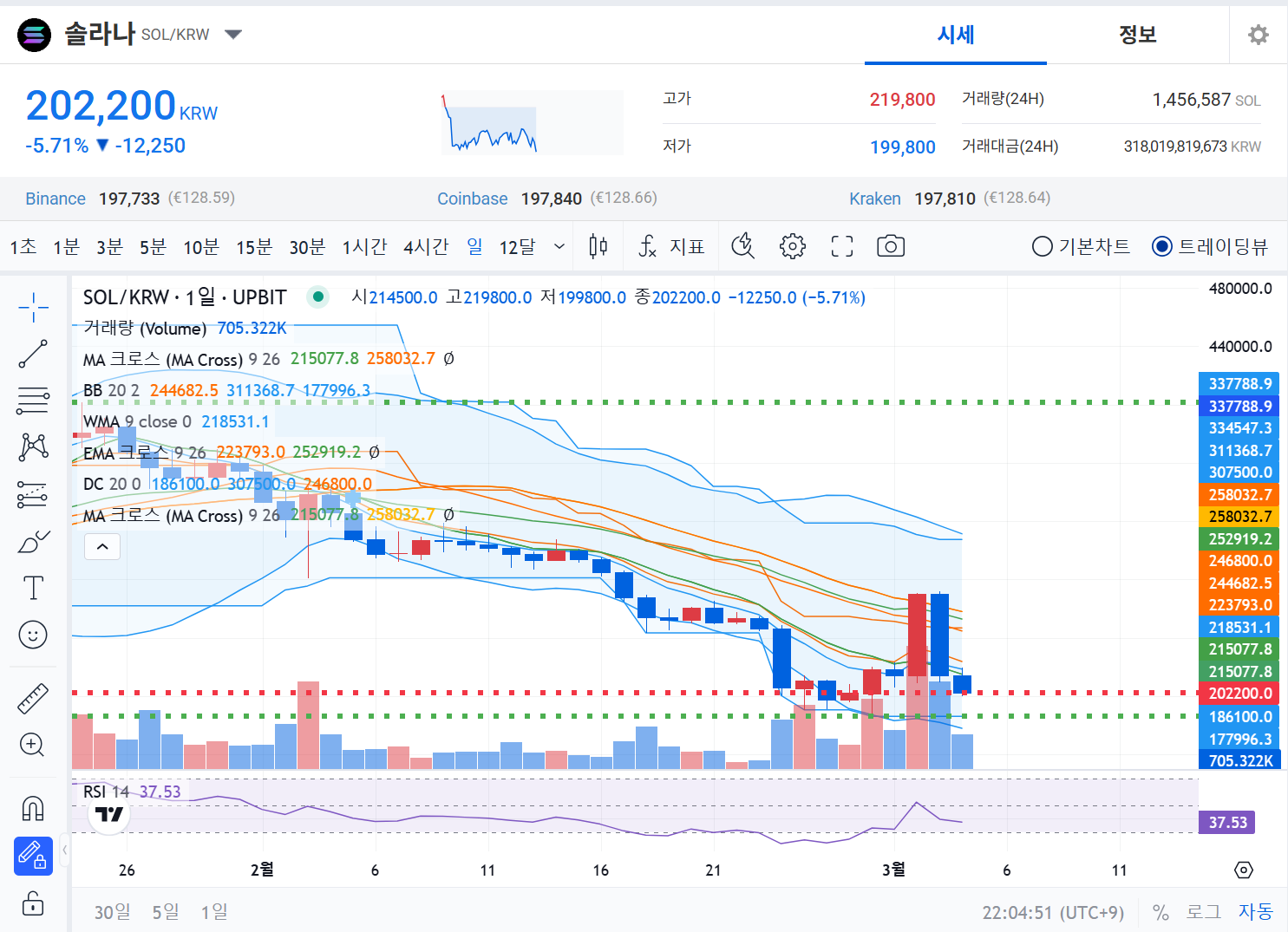
Task: Open the SOL/KRW market selector dropdown
Action: [232, 35]
